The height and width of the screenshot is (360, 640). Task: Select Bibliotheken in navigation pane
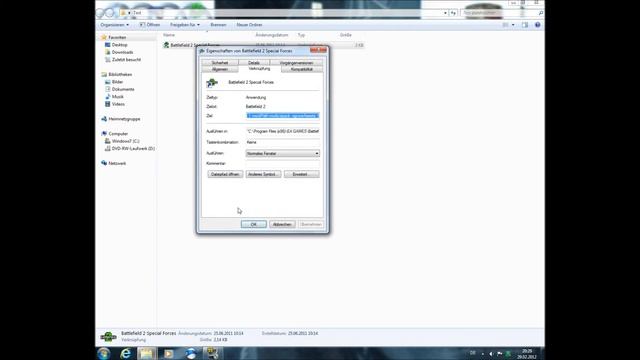click(x=120, y=74)
